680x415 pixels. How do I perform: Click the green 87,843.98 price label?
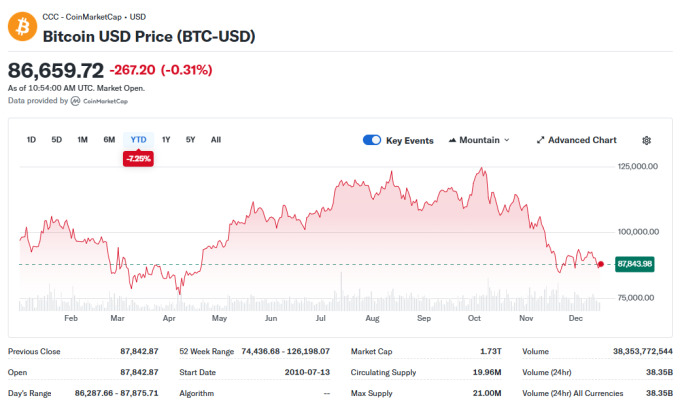[x=634, y=264]
